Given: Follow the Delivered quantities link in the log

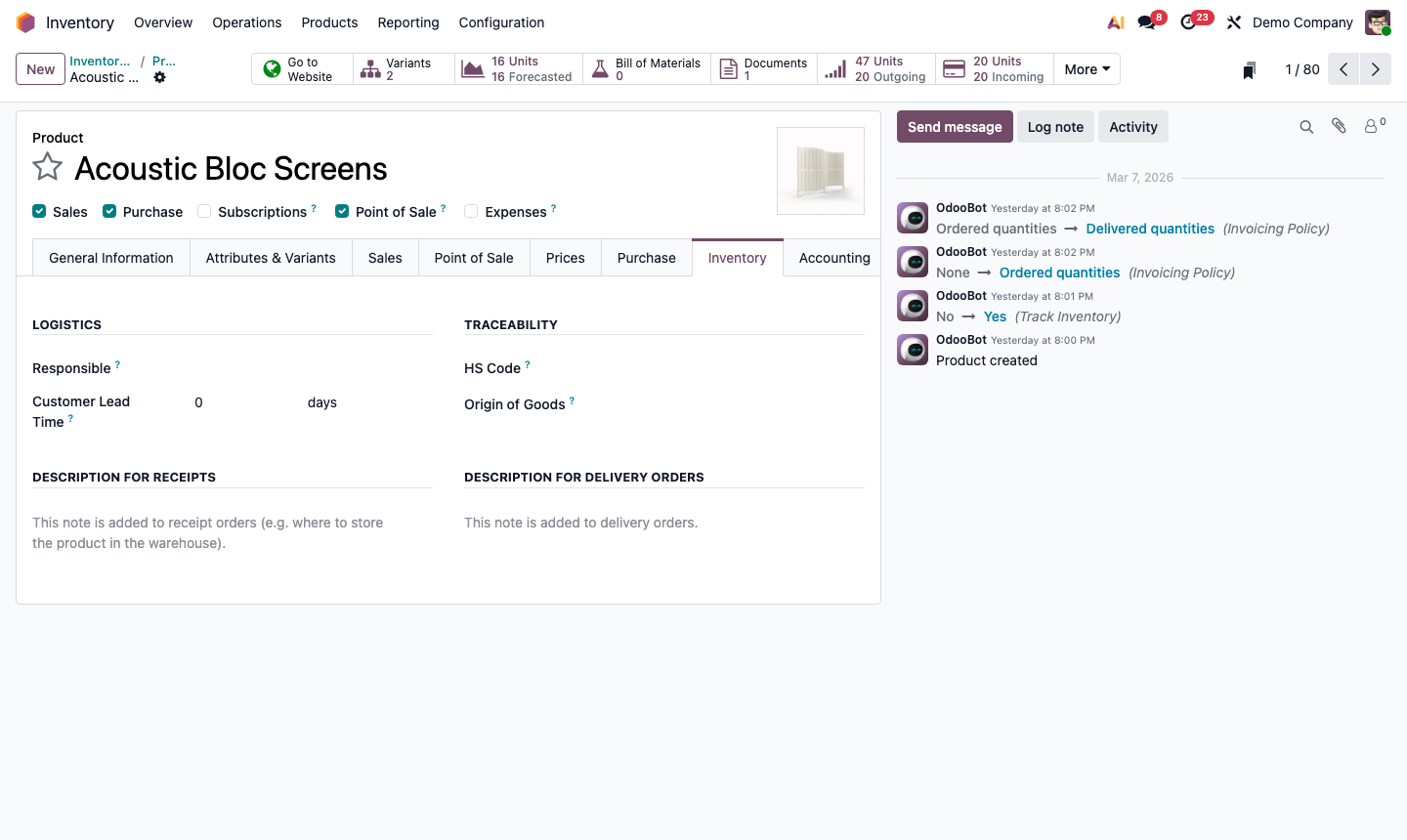Looking at the screenshot, I should (x=1149, y=228).
